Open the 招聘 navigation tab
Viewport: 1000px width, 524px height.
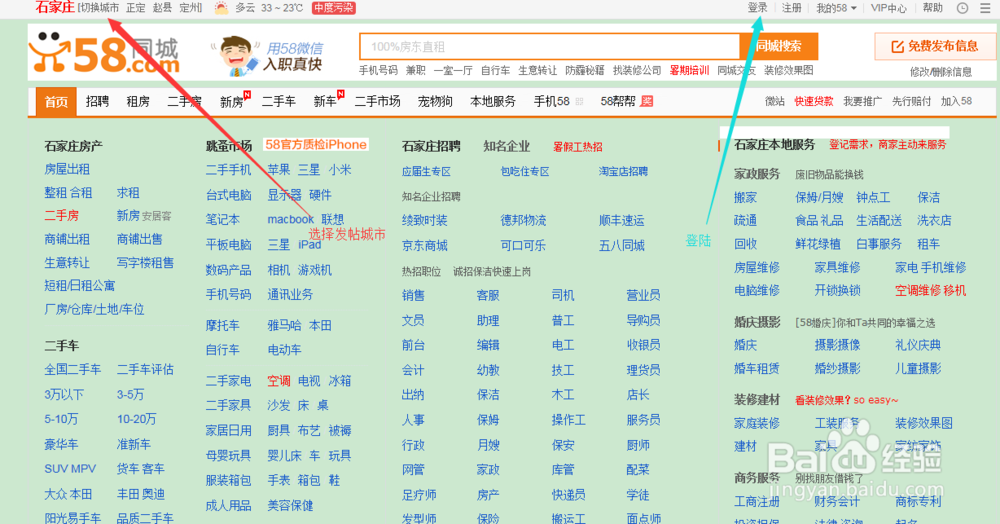tap(98, 101)
